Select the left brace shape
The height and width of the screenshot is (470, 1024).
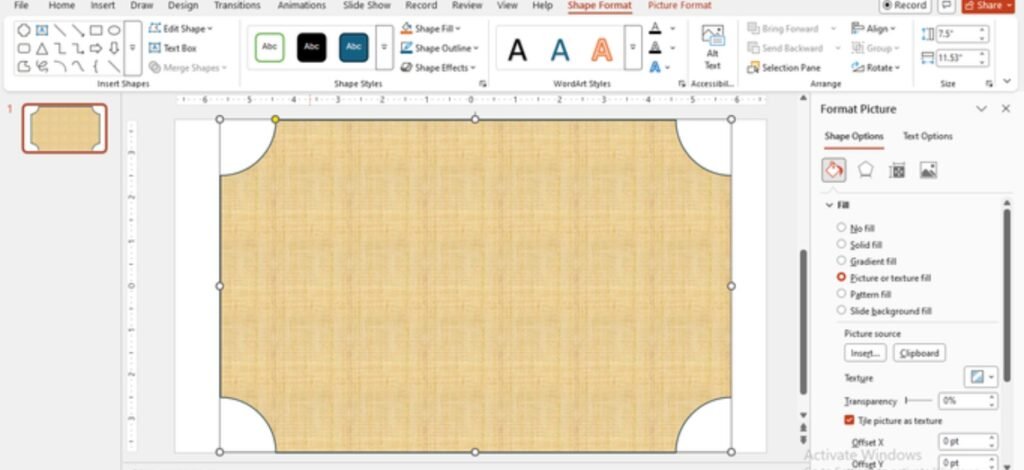[96, 66]
